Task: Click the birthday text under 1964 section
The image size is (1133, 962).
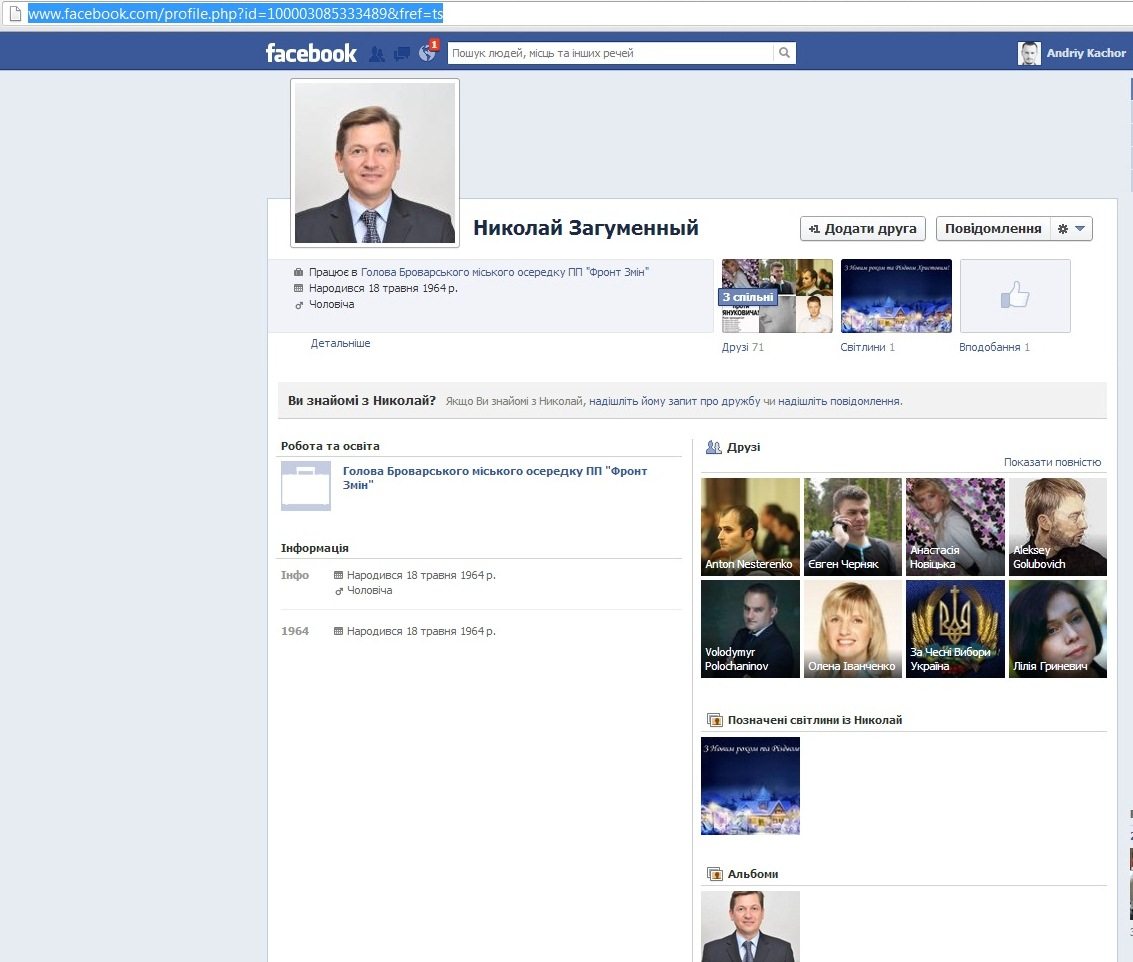Action: point(421,631)
